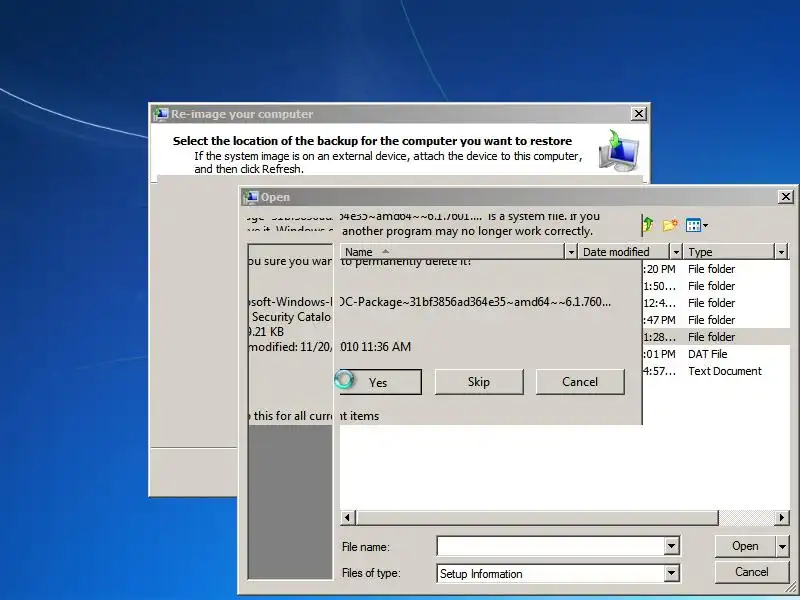Click the Re-image your computer title icon
Screen dimensions: 800x600
tap(161, 114)
